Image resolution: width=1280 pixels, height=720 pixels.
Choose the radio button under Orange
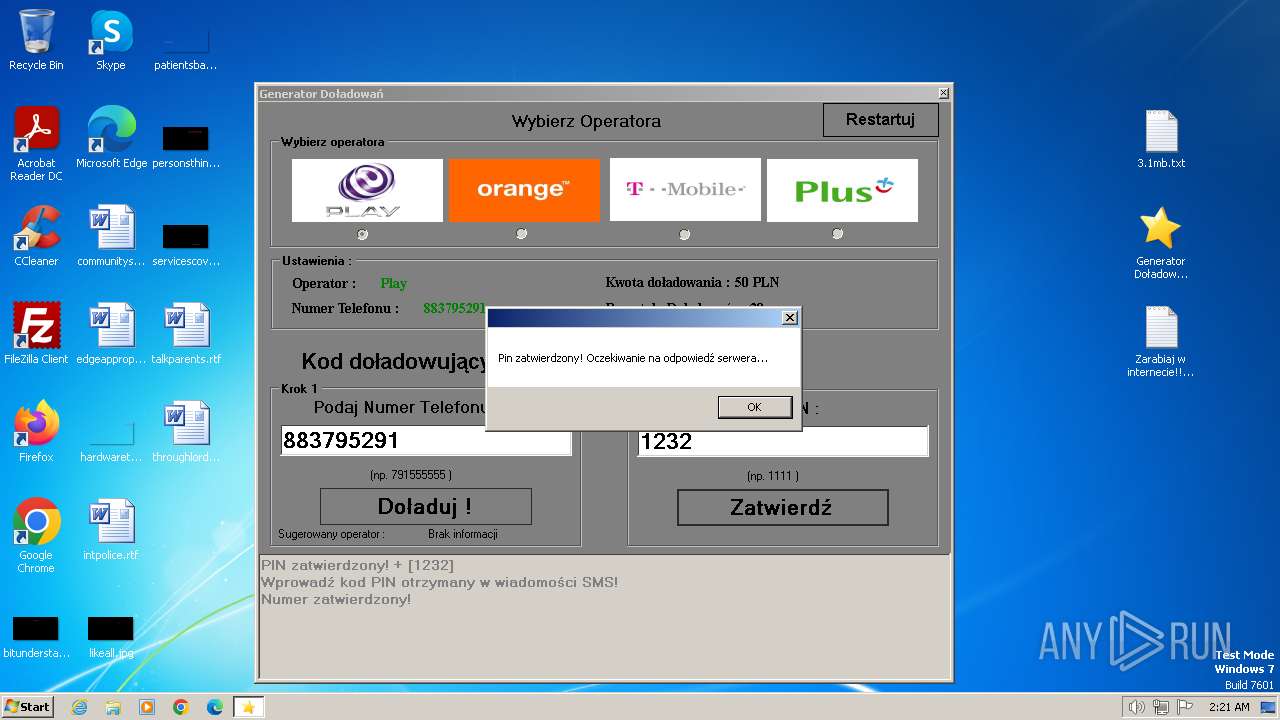coord(521,234)
